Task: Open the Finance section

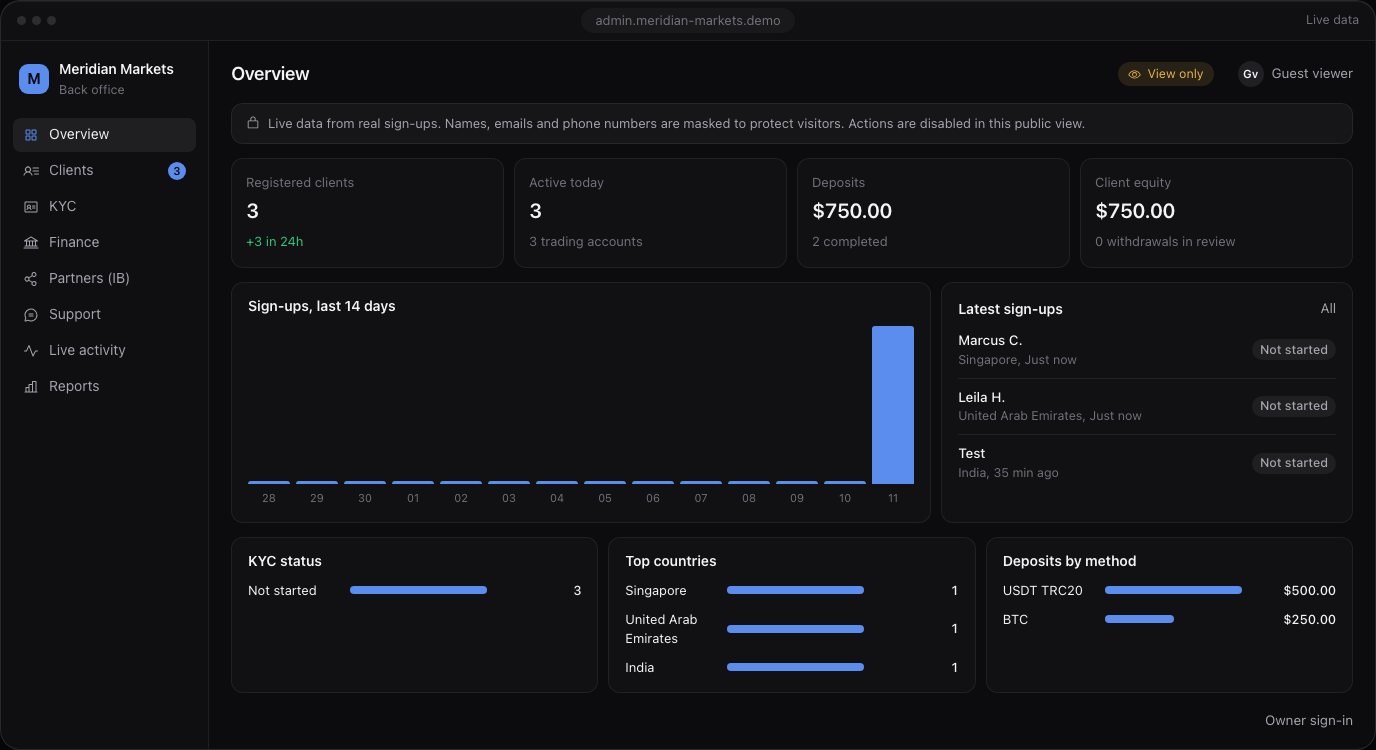Action: point(104,243)
